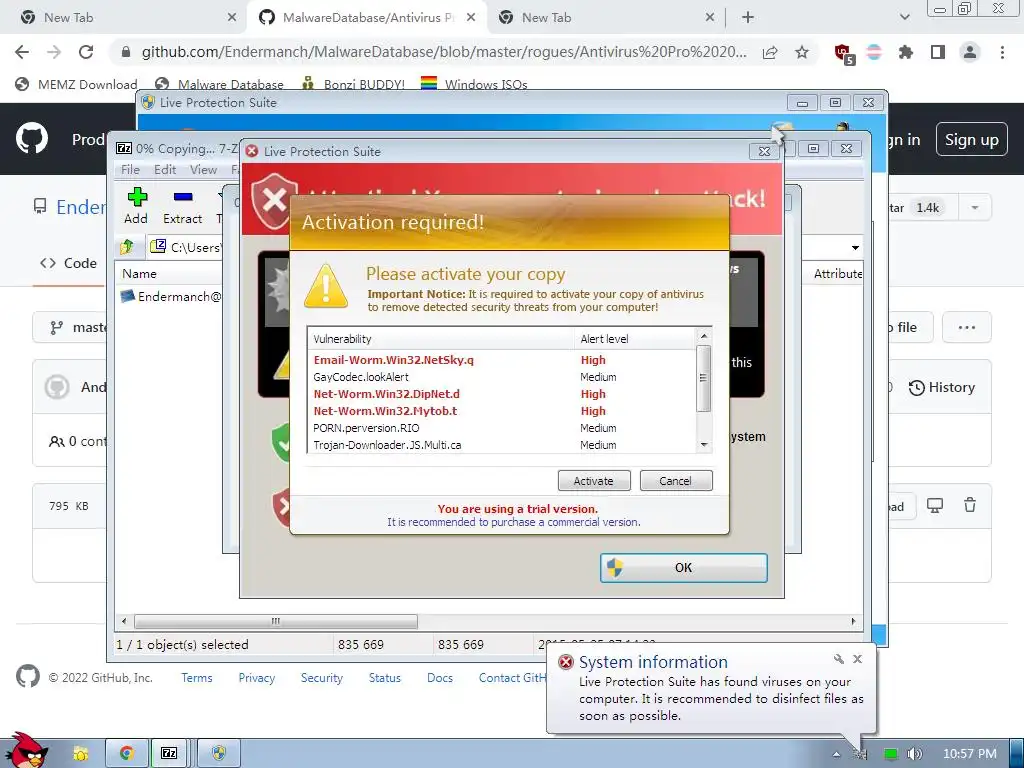This screenshot has height=768, width=1024.
Task: Click the share page icon
Action: [770, 52]
